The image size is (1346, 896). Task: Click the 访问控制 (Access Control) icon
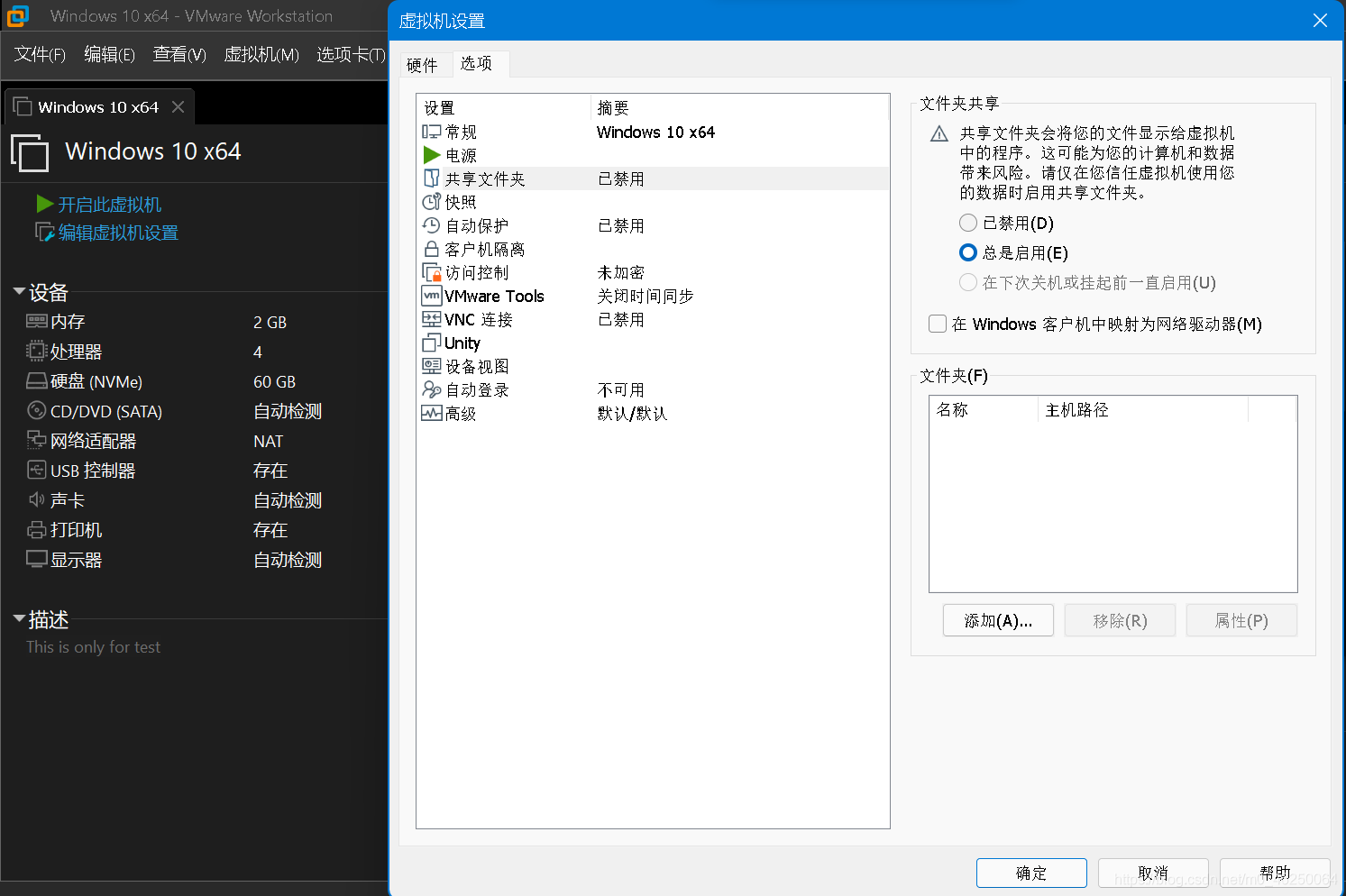click(x=432, y=272)
